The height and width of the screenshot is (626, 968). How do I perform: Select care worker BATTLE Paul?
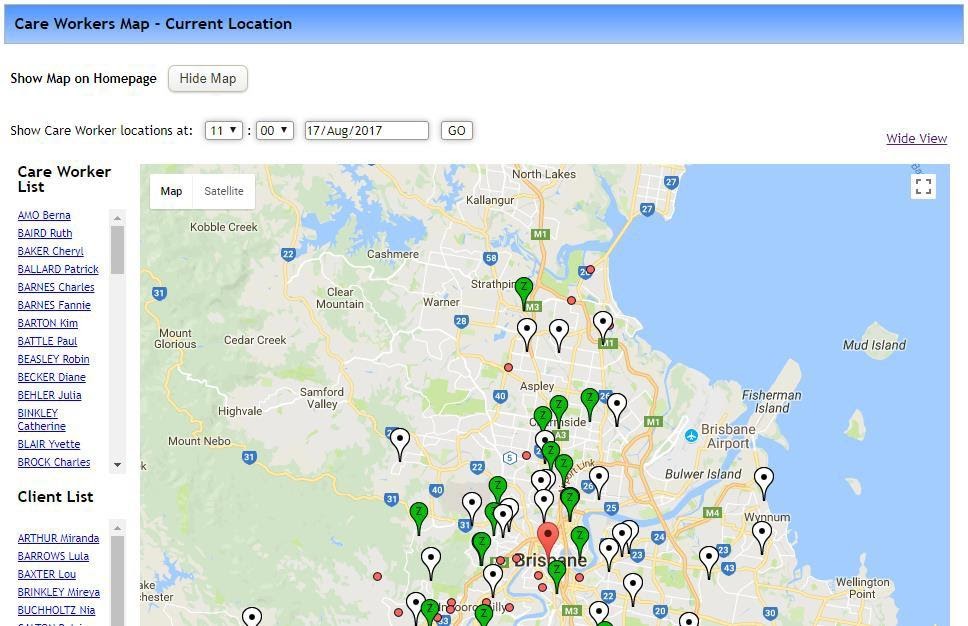tap(47, 340)
